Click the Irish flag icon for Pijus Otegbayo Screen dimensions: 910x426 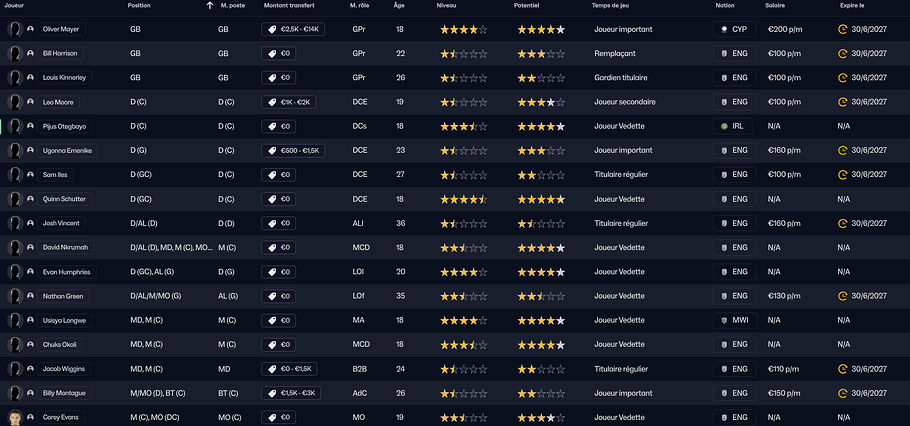pos(723,126)
